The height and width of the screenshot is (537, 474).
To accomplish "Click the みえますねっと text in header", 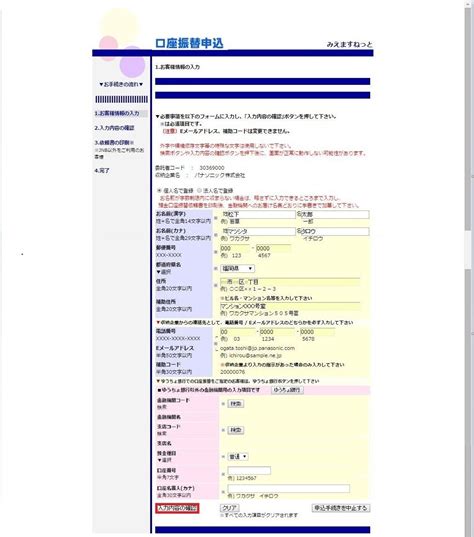I will pos(350,44).
